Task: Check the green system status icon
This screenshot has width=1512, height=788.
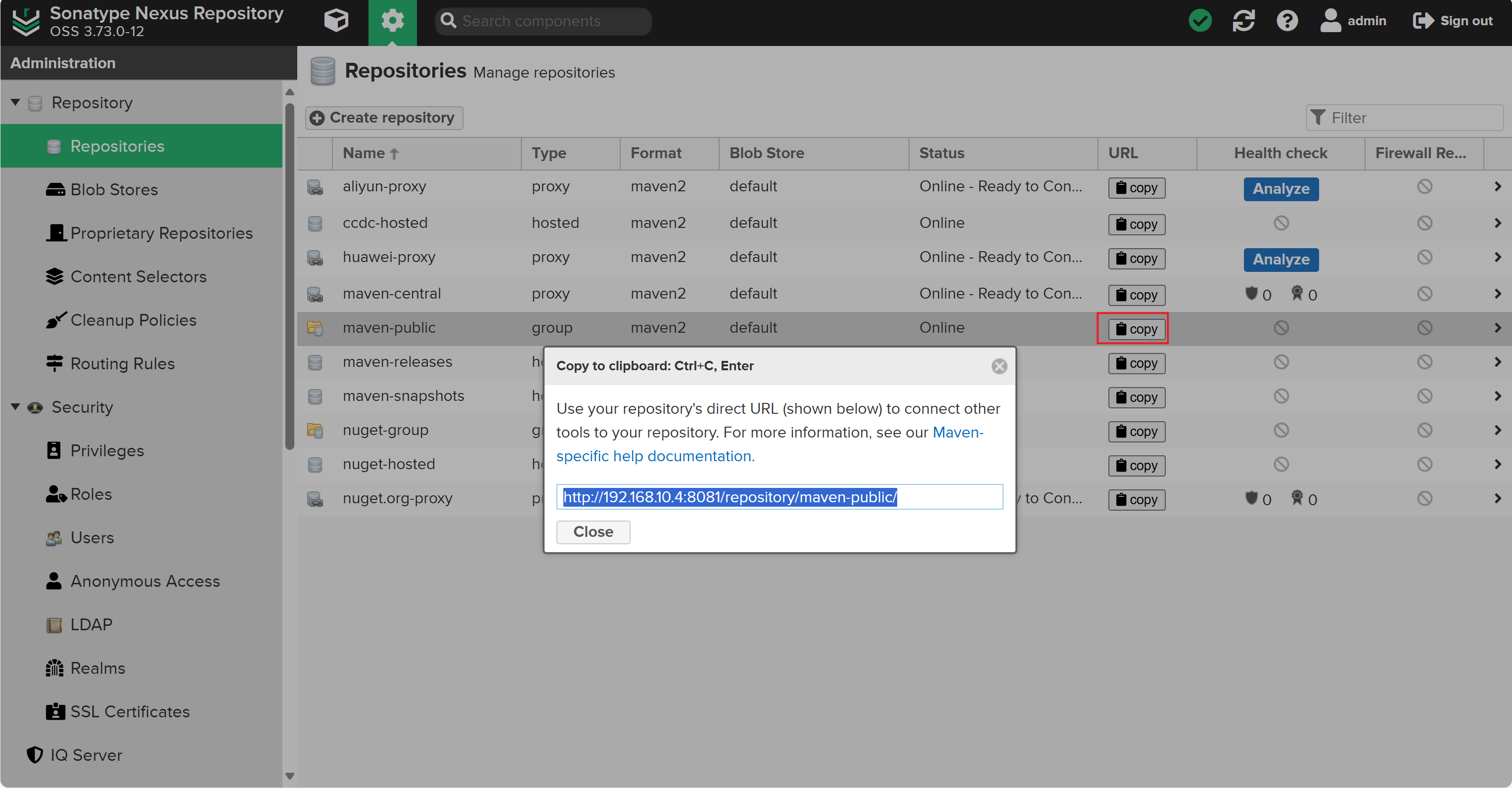Action: coord(1200,21)
